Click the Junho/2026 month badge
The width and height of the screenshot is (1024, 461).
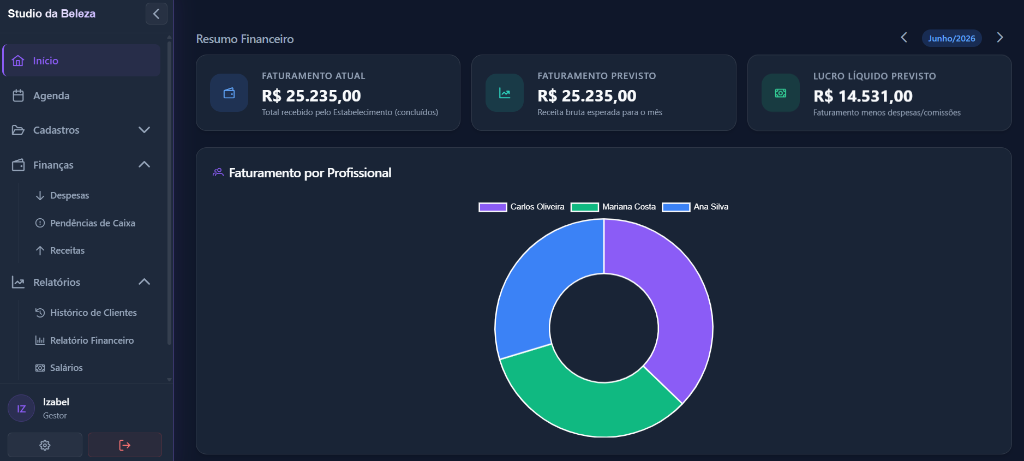tap(952, 39)
